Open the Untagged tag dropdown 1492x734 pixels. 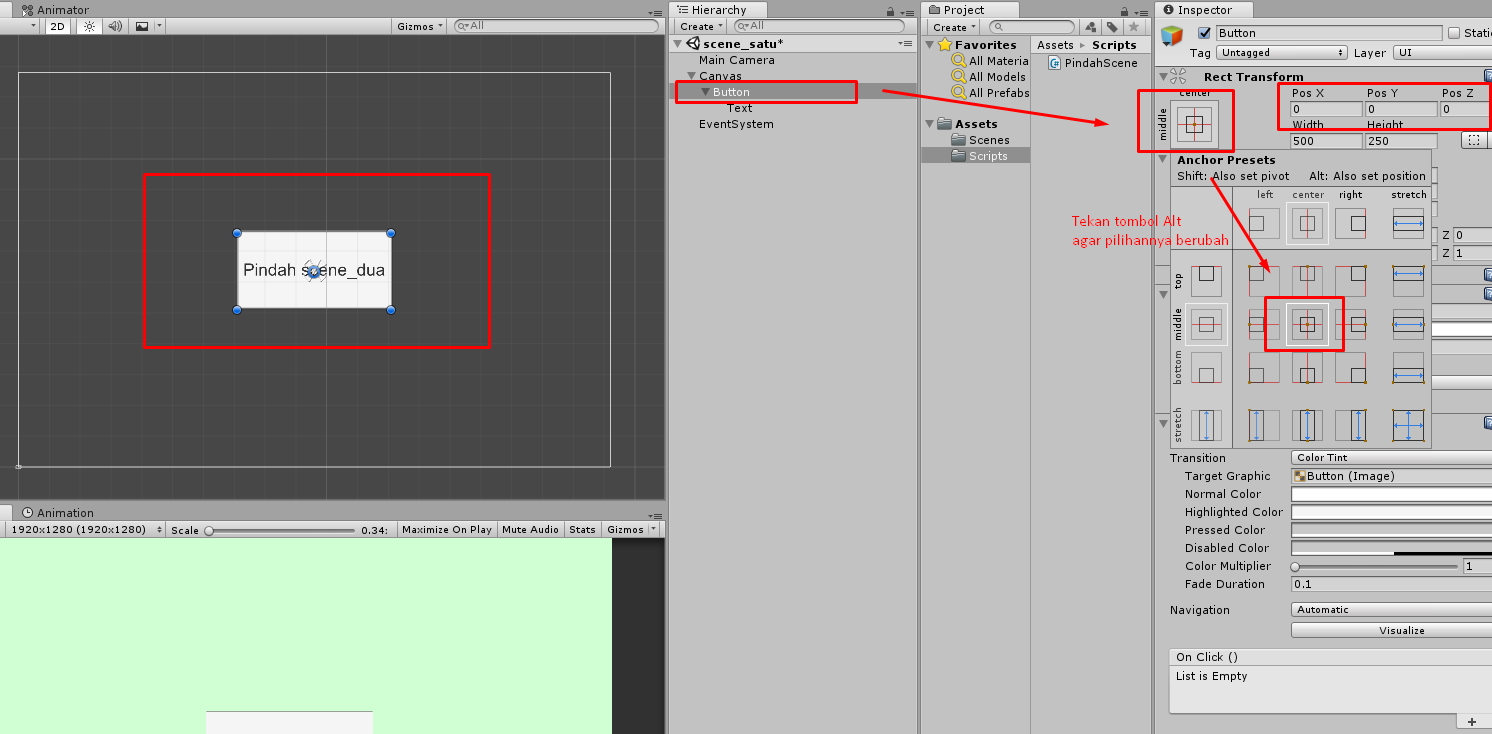pyautogui.click(x=1281, y=52)
